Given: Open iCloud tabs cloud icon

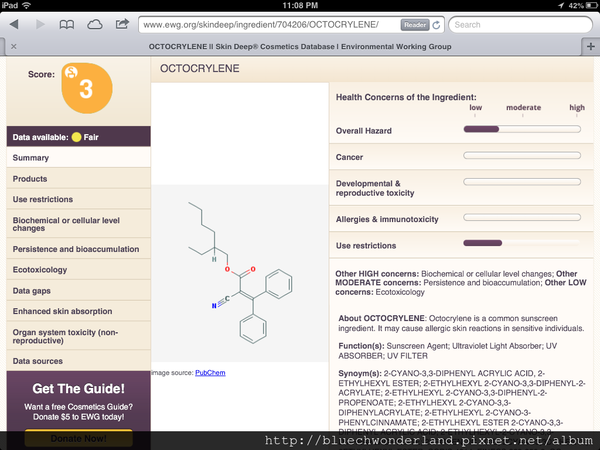Looking at the screenshot, I should (x=94, y=23).
